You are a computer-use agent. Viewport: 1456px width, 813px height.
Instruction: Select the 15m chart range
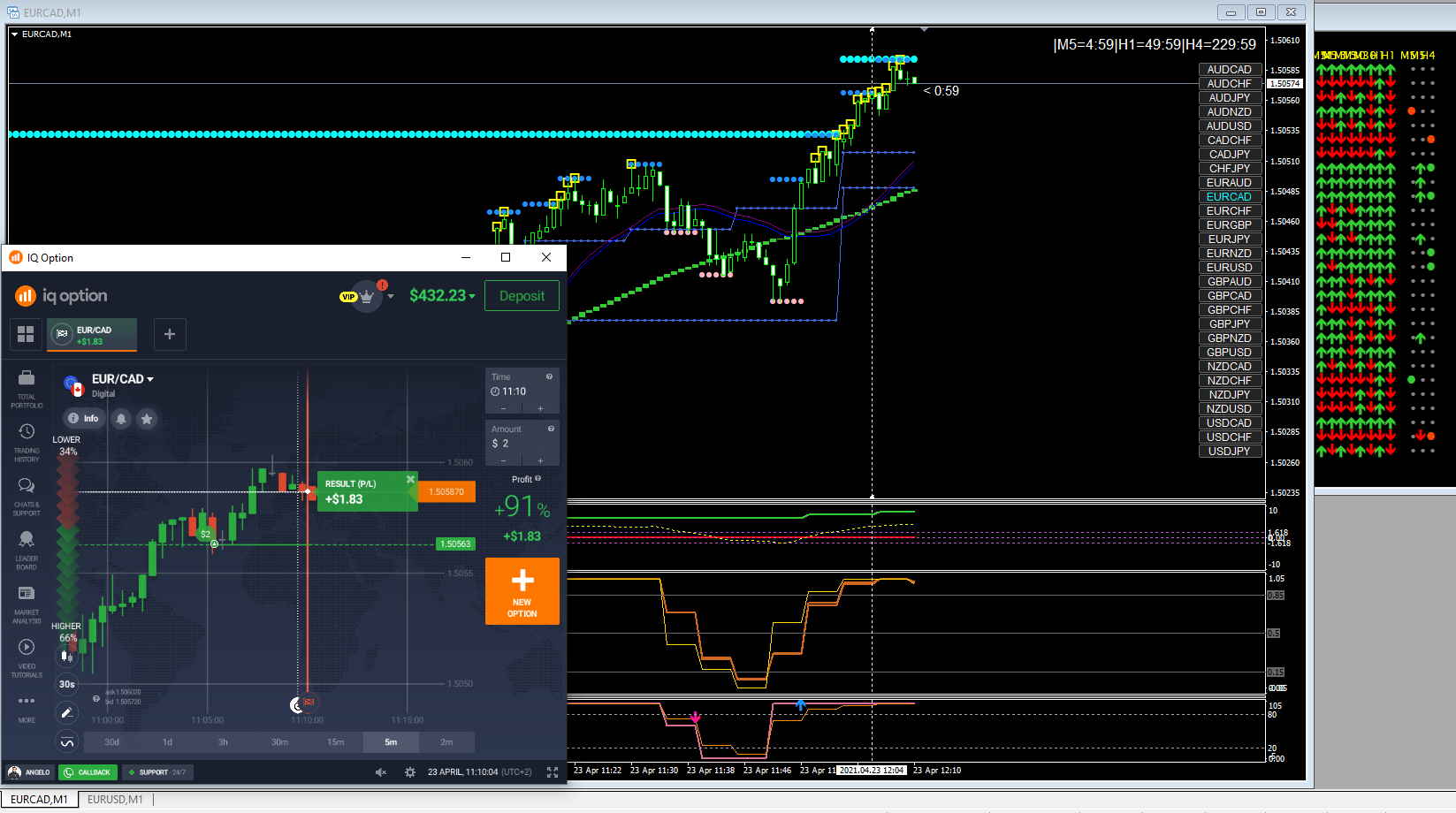[335, 742]
